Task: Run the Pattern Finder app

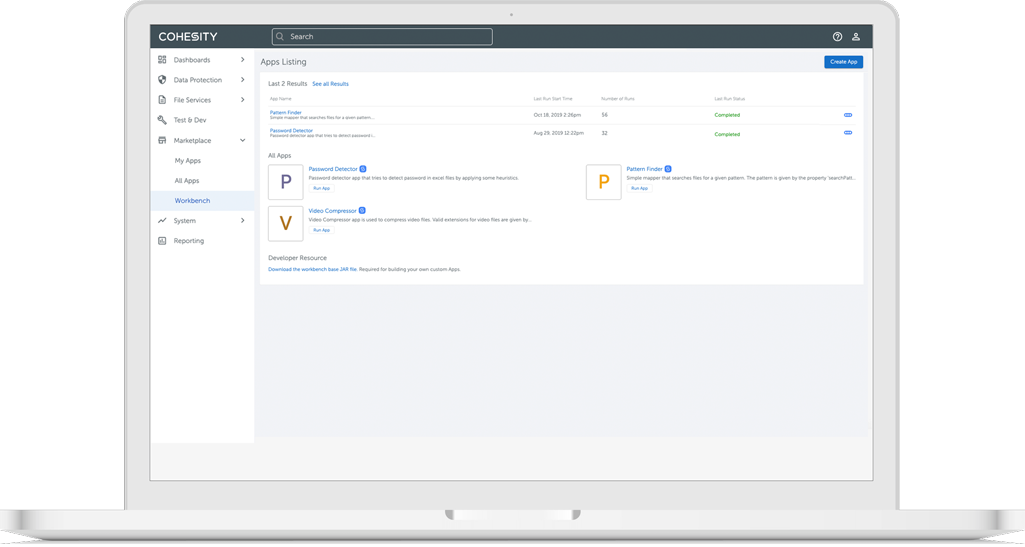Action: pyautogui.click(x=639, y=188)
